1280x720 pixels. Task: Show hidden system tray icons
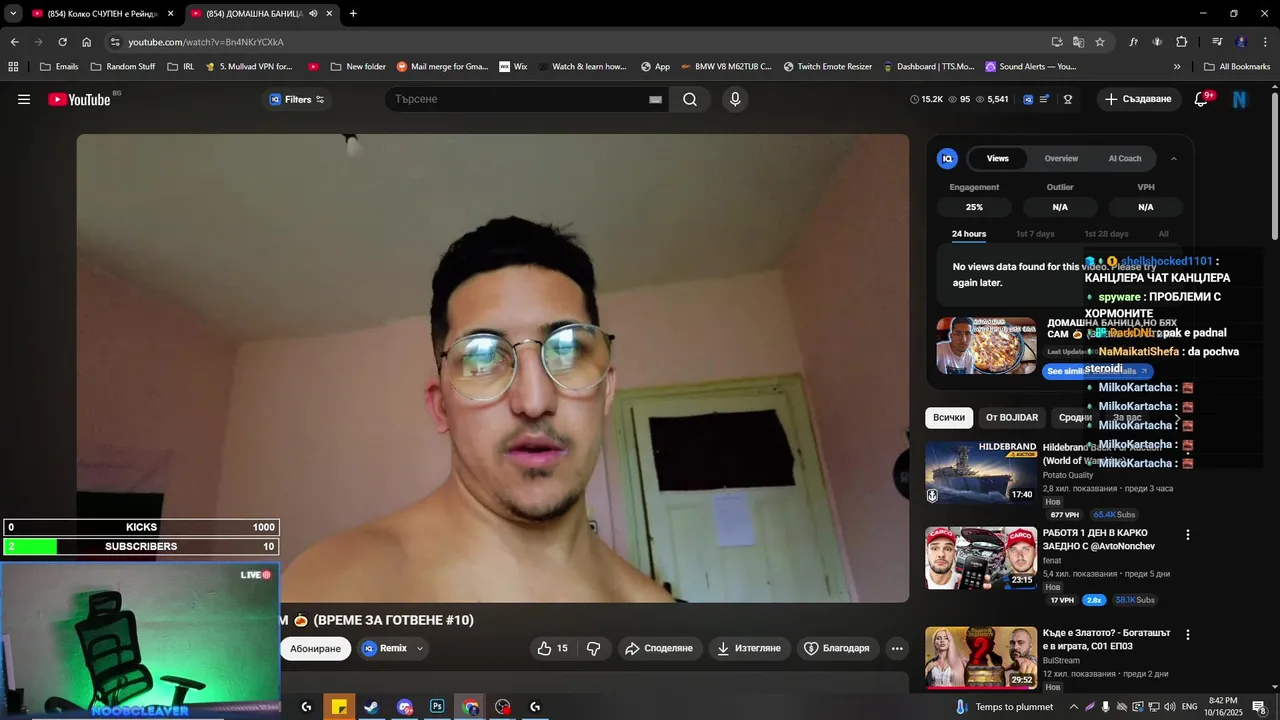pyautogui.click(x=1074, y=707)
